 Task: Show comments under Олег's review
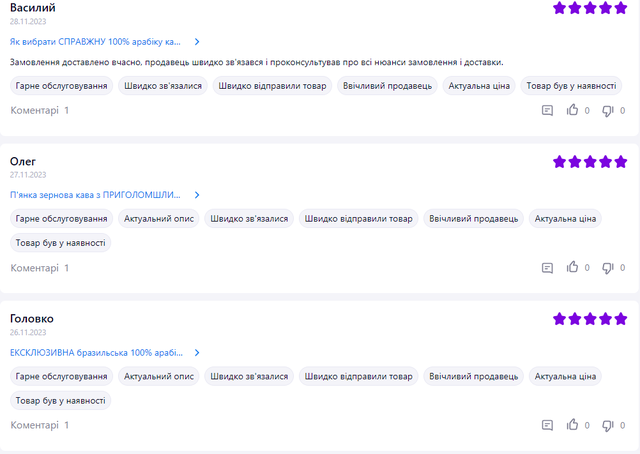pos(40,268)
